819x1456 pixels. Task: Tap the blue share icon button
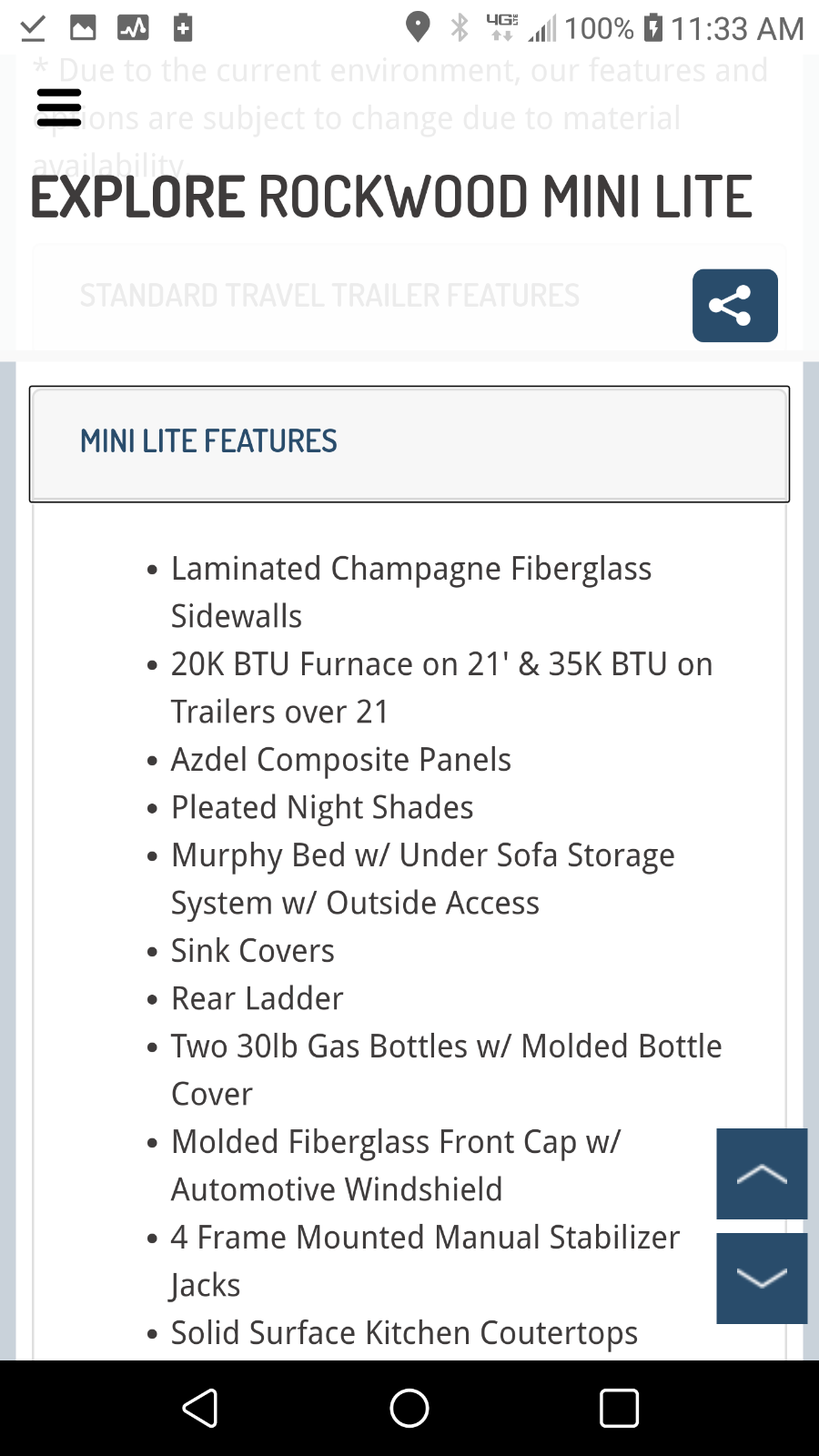pos(734,306)
